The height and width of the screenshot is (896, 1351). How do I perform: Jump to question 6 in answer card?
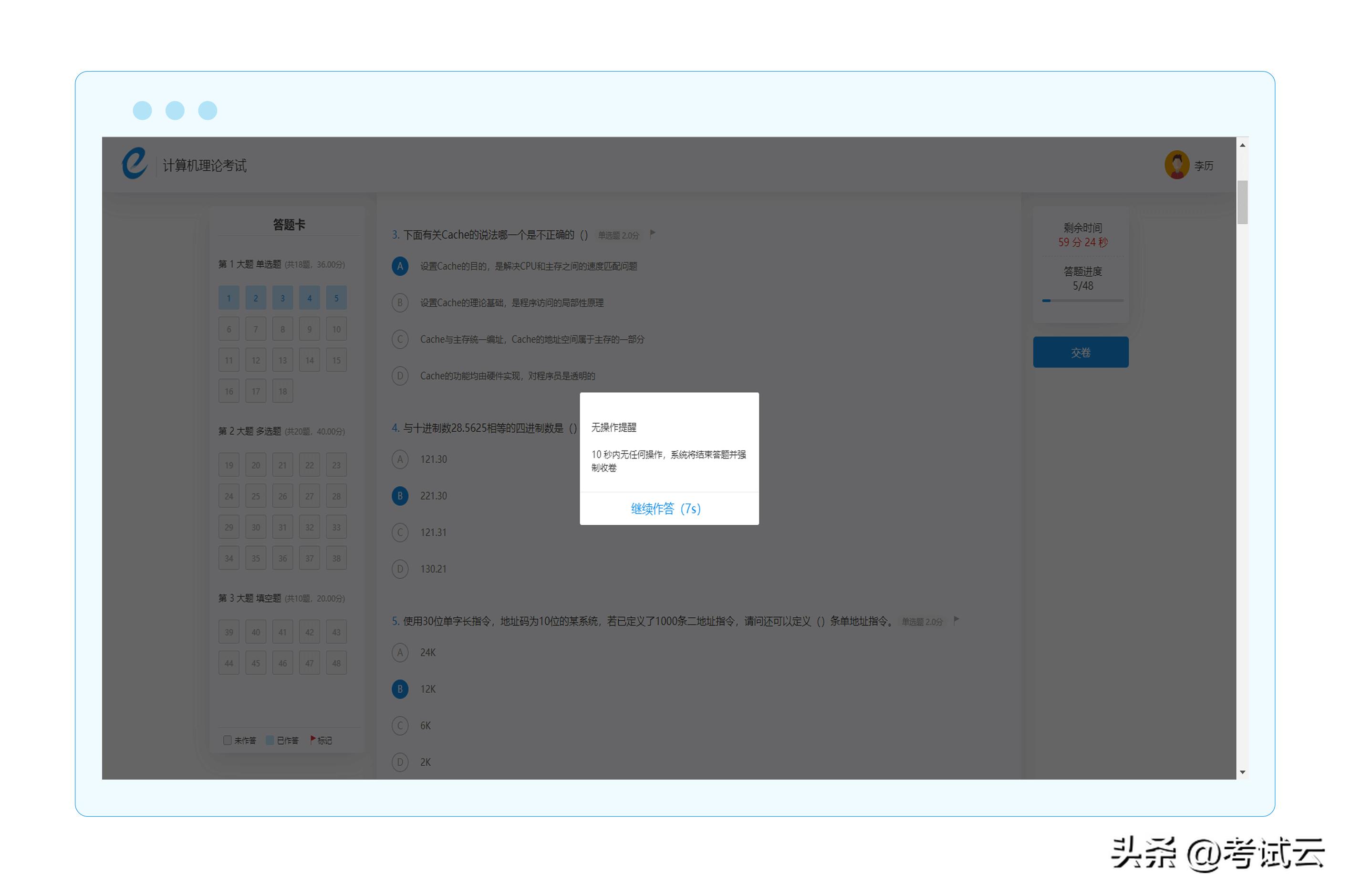click(x=229, y=329)
